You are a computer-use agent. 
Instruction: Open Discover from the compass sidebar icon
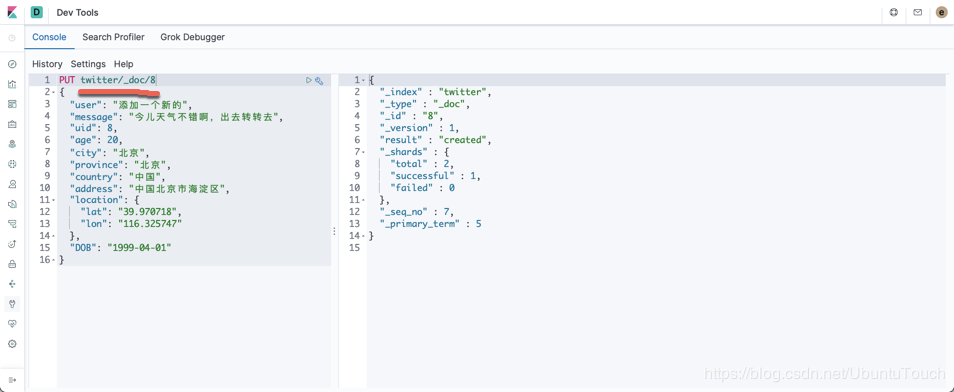pos(12,64)
